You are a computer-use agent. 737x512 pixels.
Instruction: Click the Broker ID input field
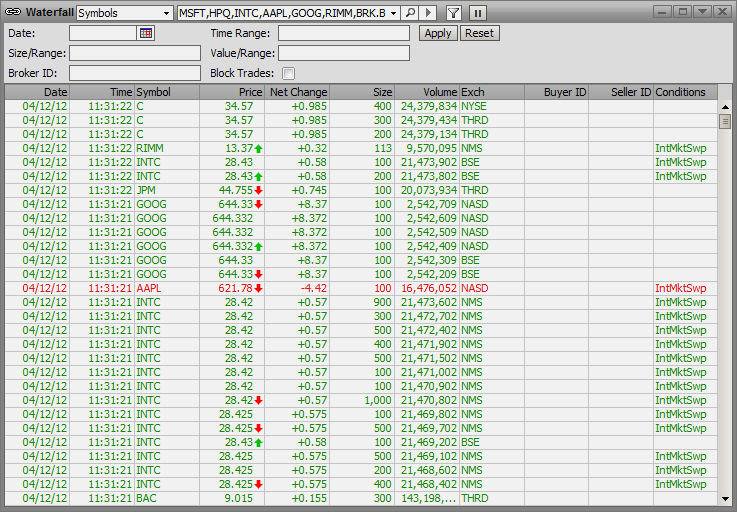click(135, 73)
